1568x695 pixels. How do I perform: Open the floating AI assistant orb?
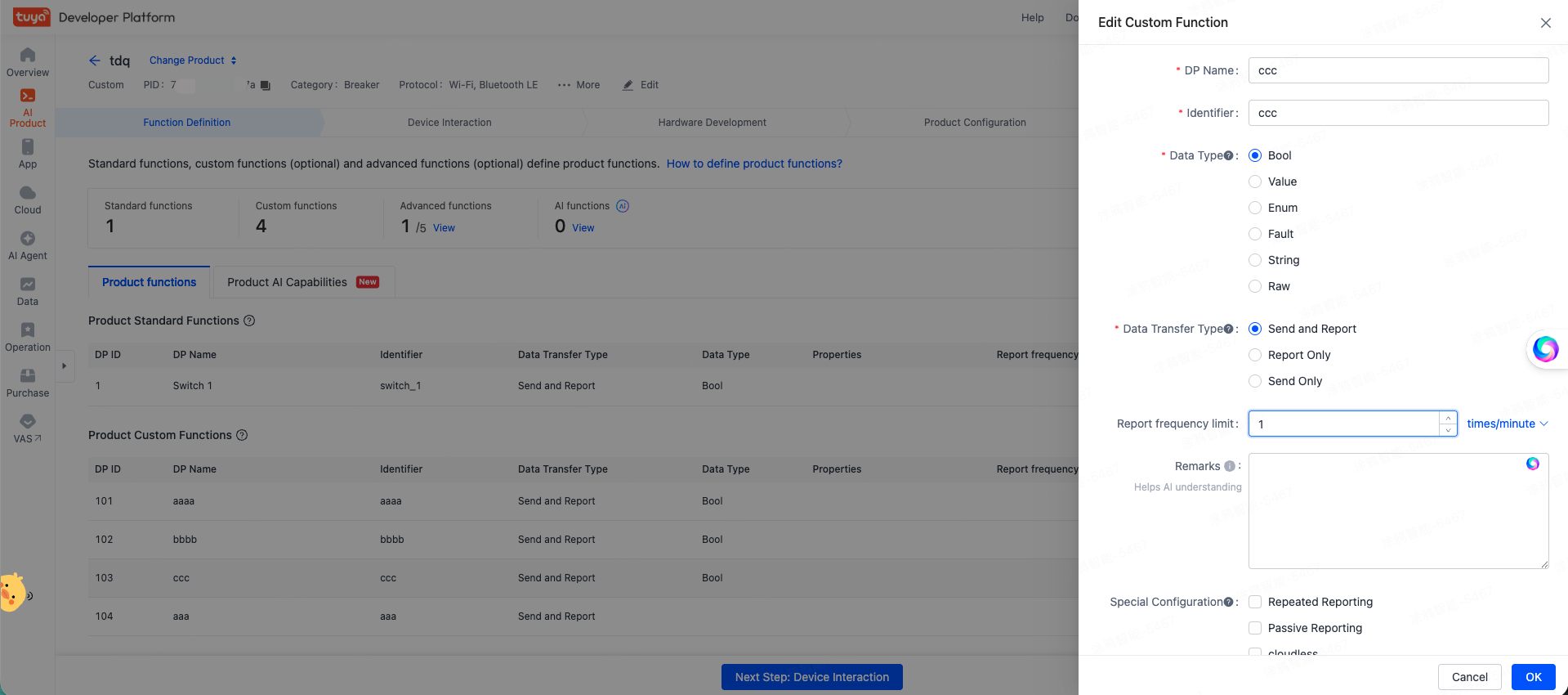click(1545, 349)
